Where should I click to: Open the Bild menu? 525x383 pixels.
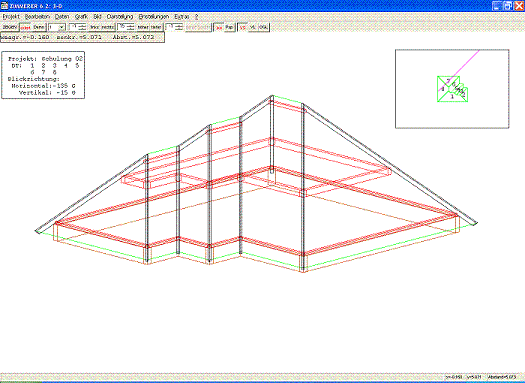pos(97,16)
